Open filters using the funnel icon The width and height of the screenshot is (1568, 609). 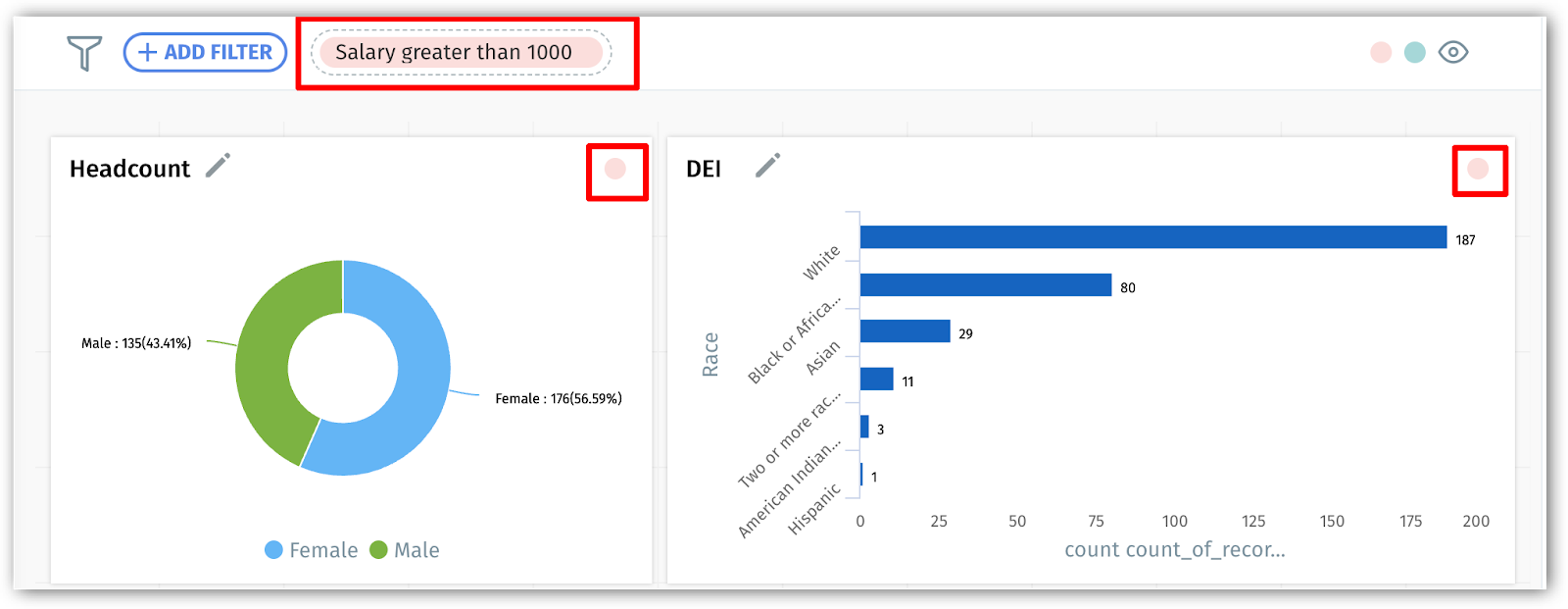(82, 51)
